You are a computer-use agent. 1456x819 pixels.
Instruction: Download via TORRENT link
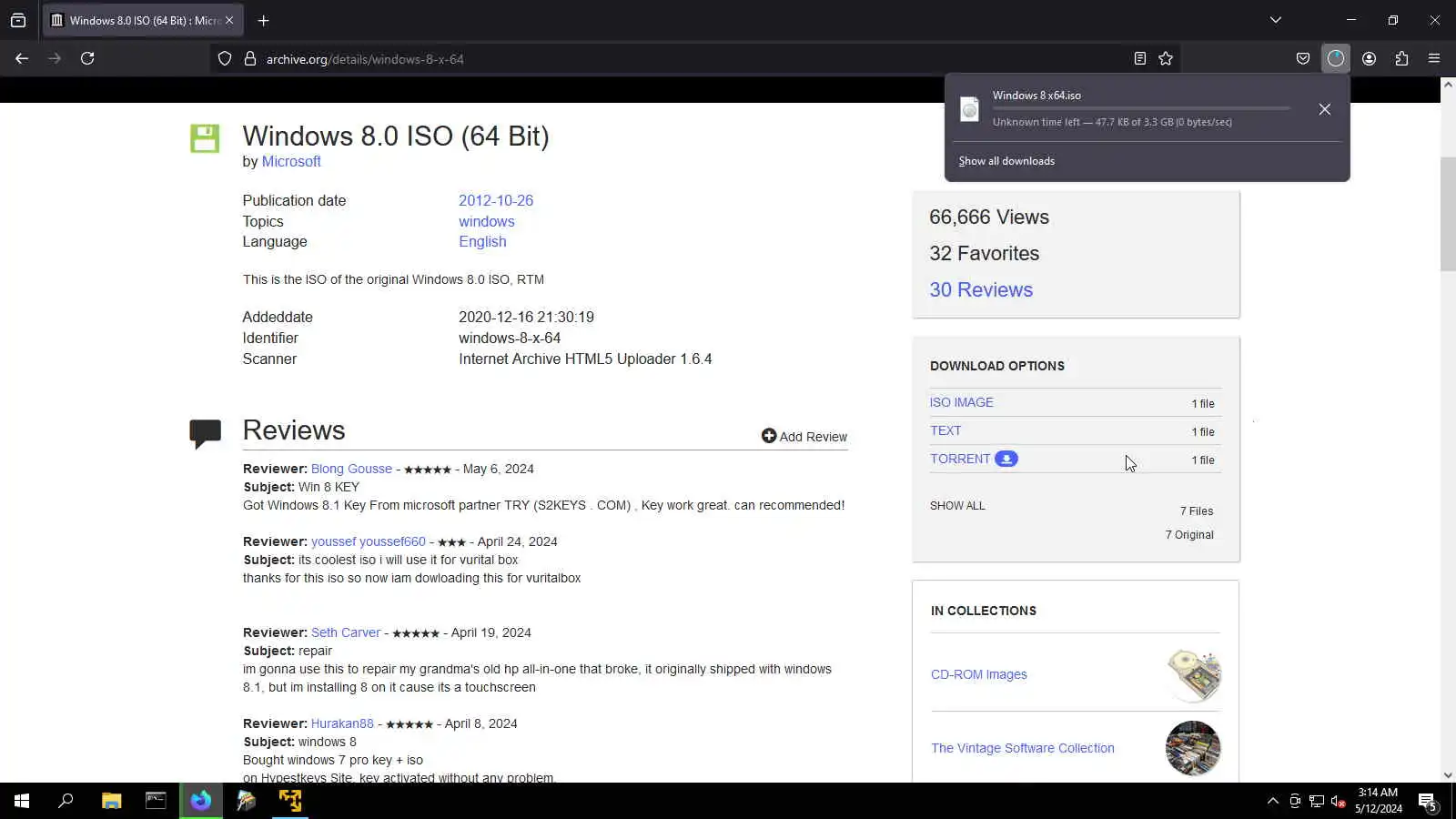(x=960, y=459)
